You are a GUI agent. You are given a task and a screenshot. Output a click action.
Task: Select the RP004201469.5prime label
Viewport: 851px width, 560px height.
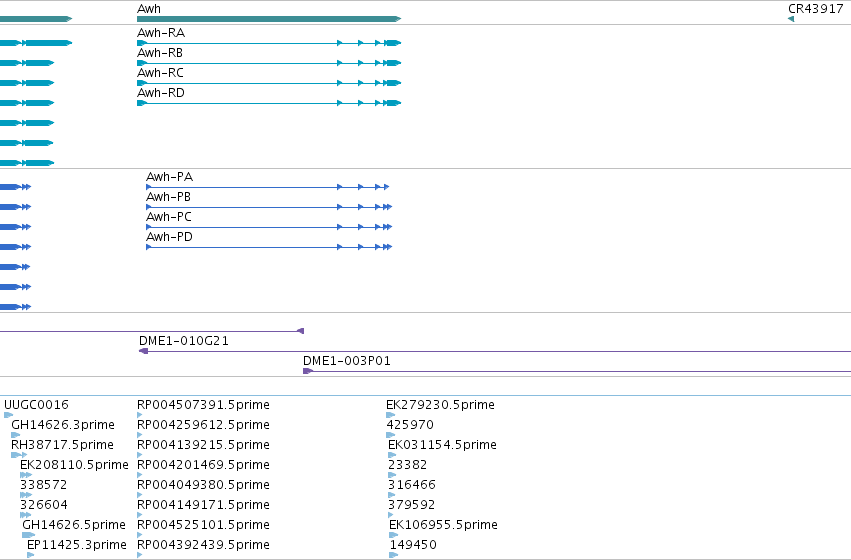tap(203, 465)
